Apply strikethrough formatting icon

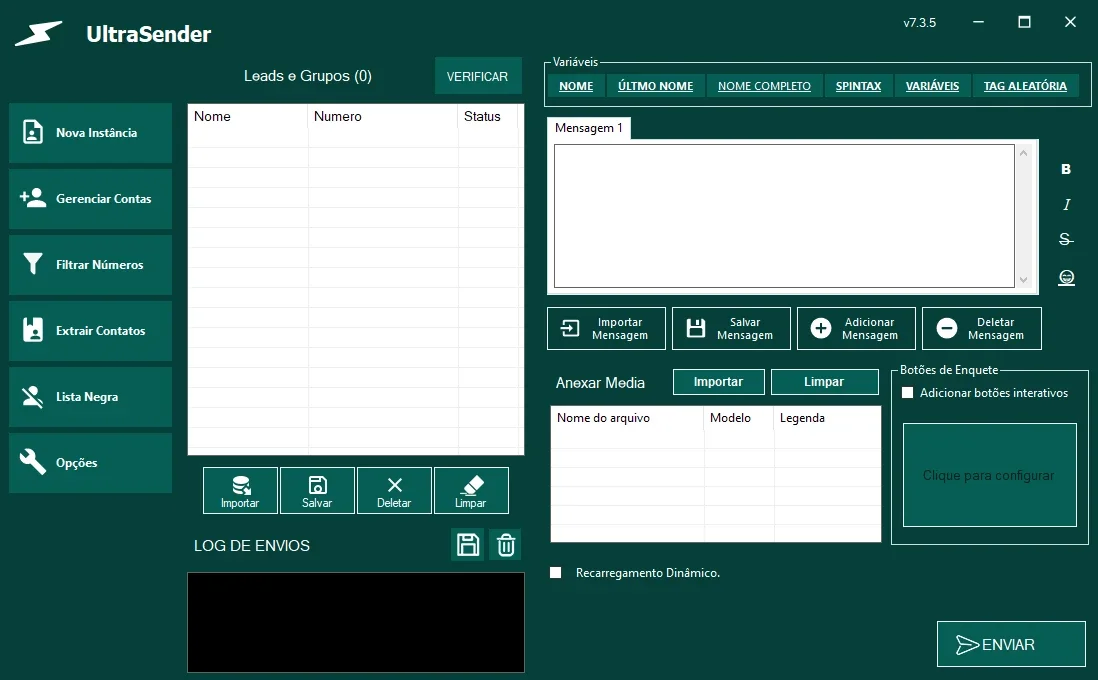pos(1066,240)
